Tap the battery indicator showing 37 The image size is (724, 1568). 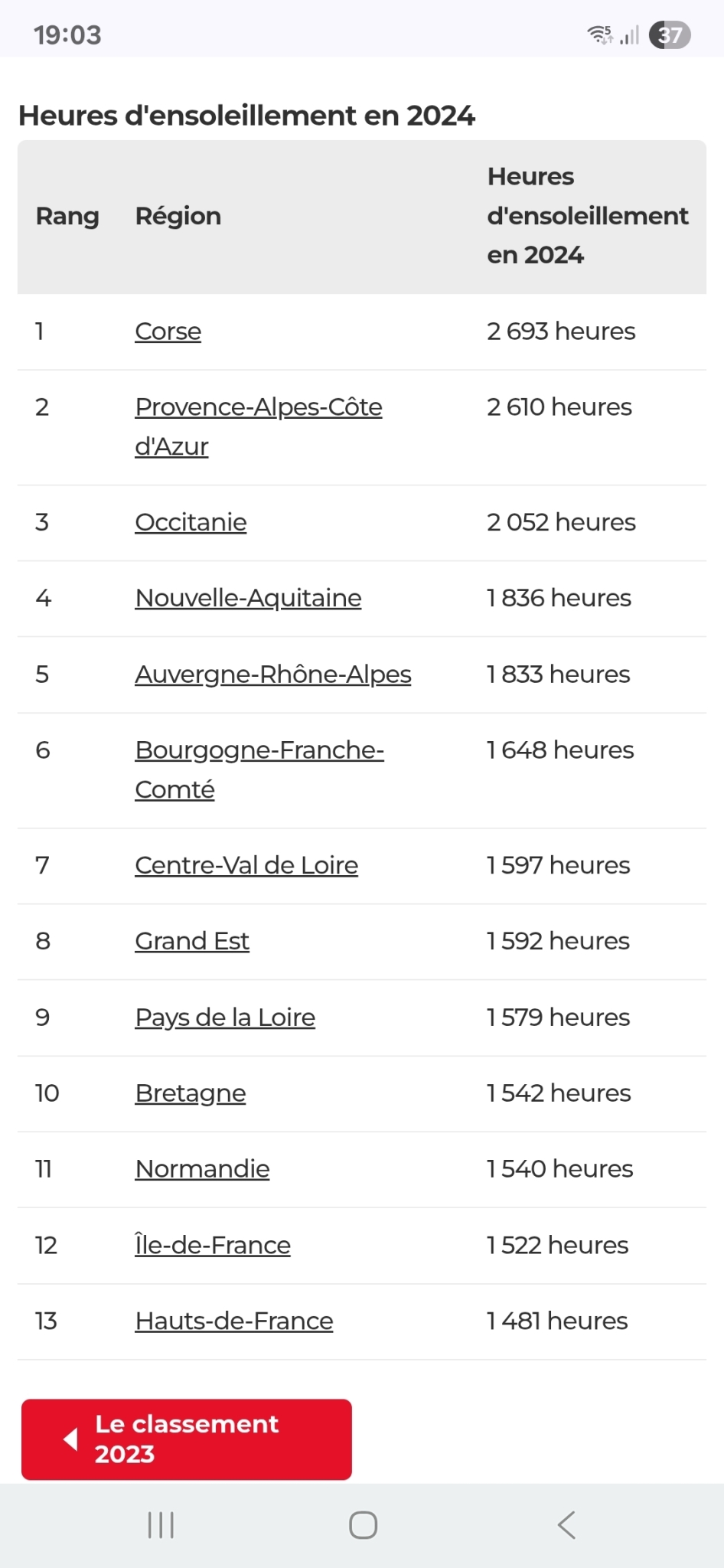[670, 35]
